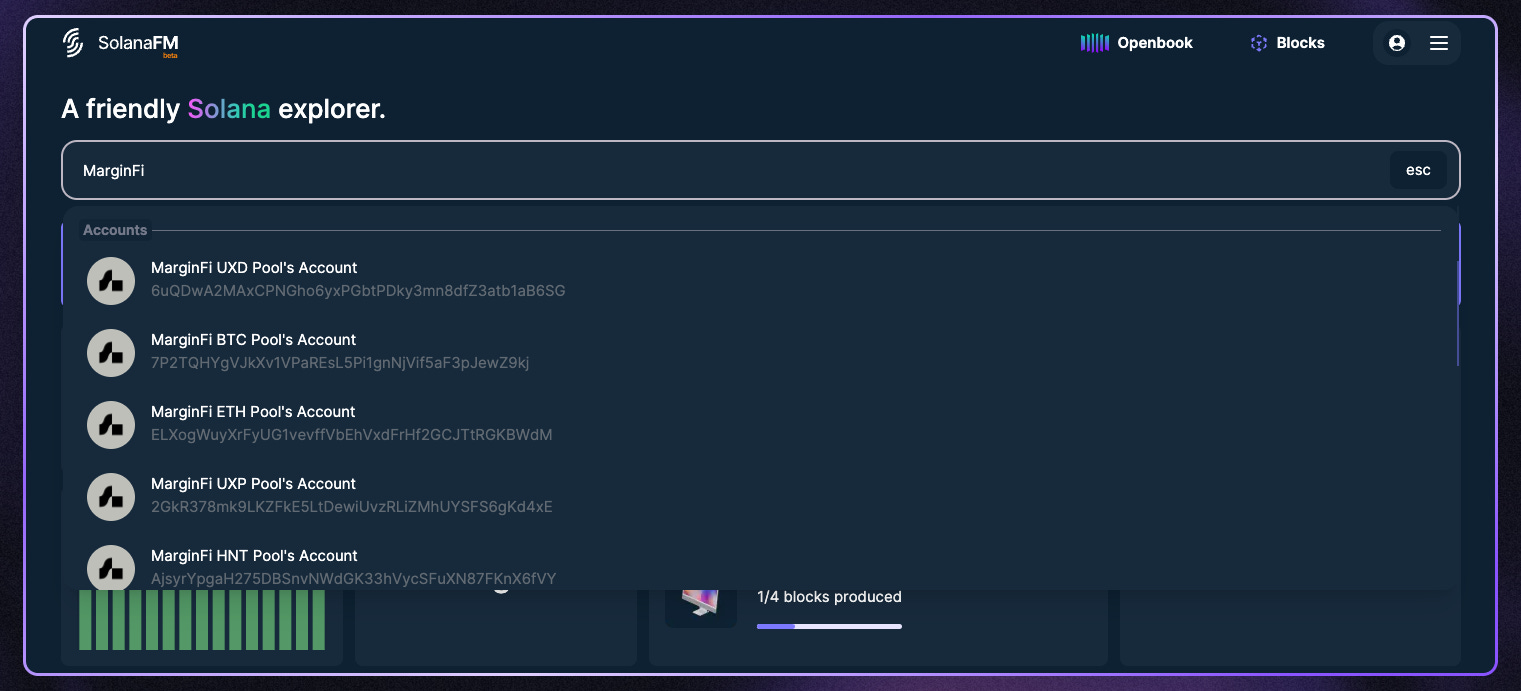The height and width of the screenshot is (691, 1521).
Task: Open the user profile icon
Action: click(x=1397, y=43)
